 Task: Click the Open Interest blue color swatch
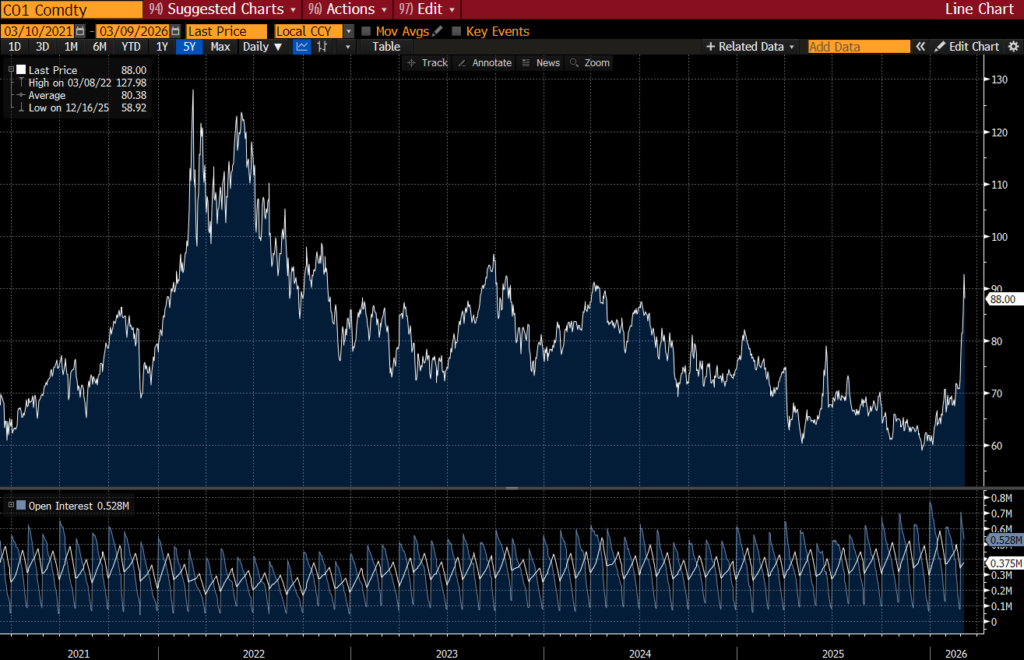pos(21,505)
